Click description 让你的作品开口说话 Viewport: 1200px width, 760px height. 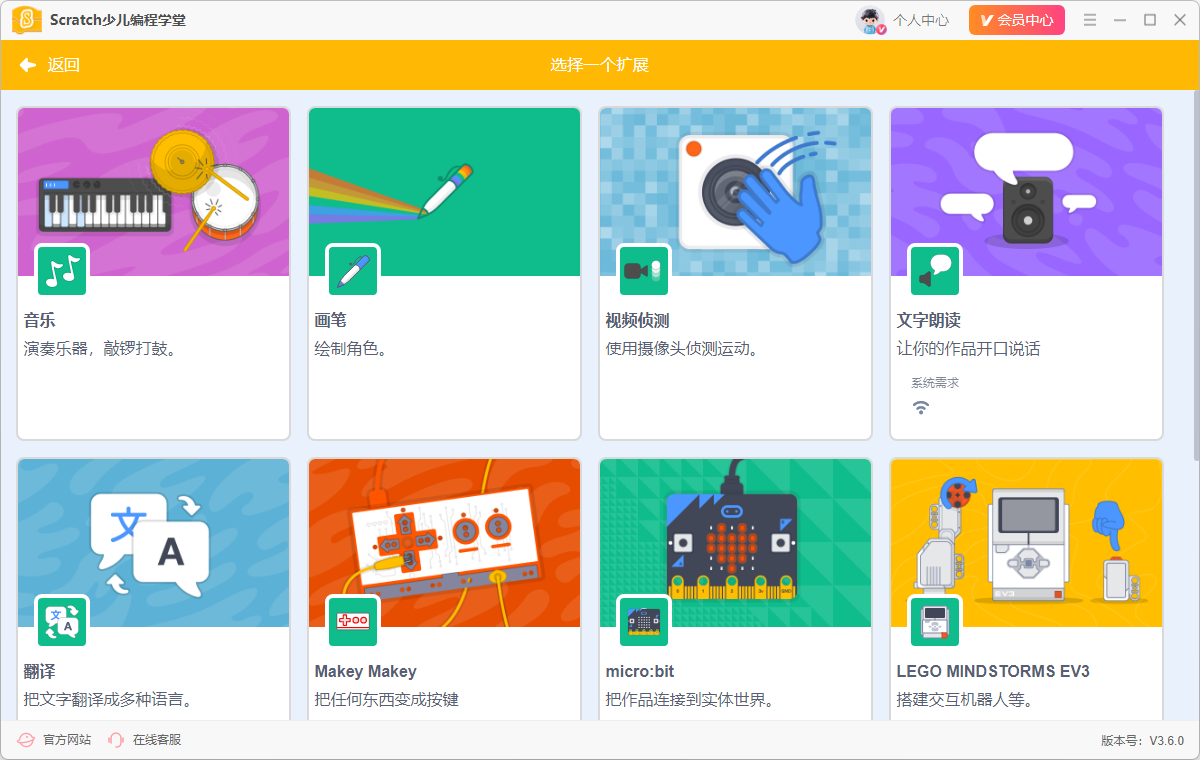tap(969, 349)
